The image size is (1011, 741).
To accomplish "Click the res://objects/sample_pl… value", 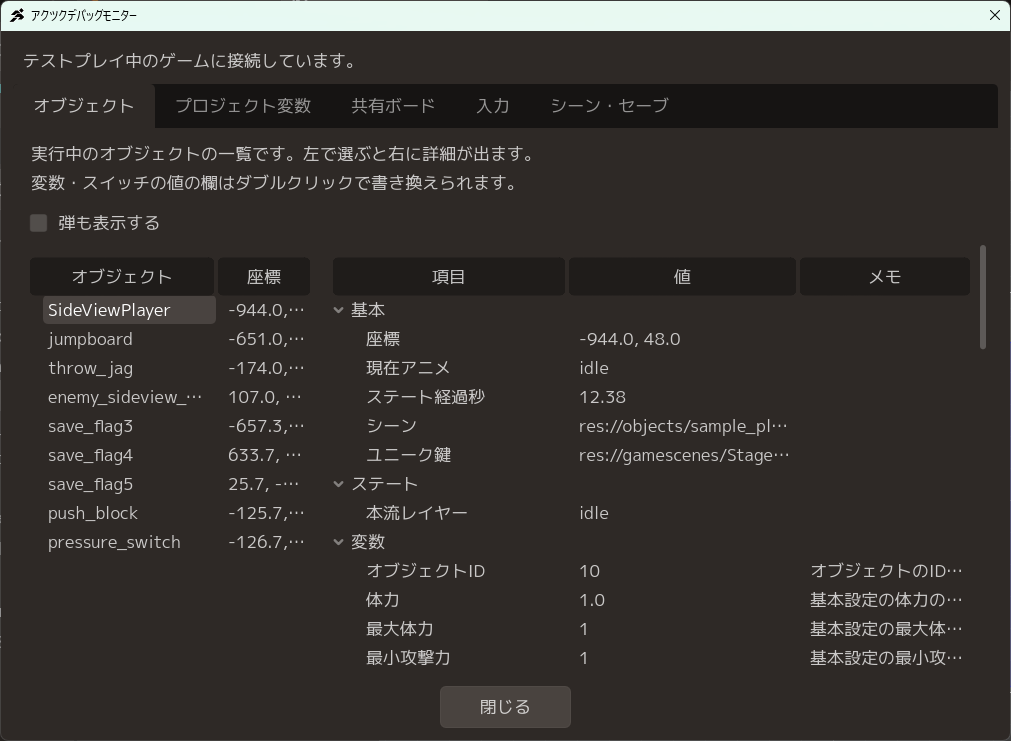I will tap(683, 426).
